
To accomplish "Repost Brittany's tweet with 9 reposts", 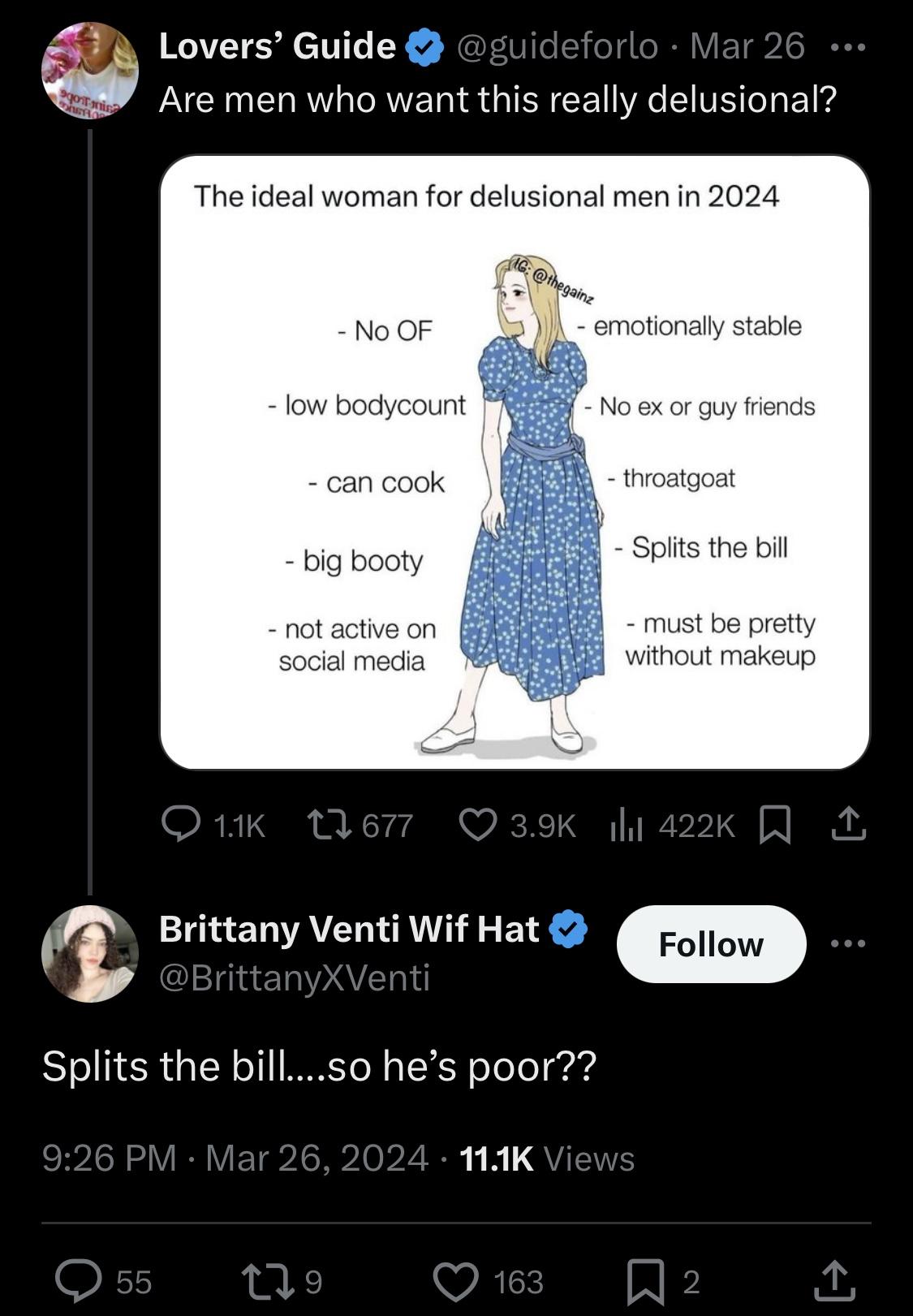I will [263, 1281].
